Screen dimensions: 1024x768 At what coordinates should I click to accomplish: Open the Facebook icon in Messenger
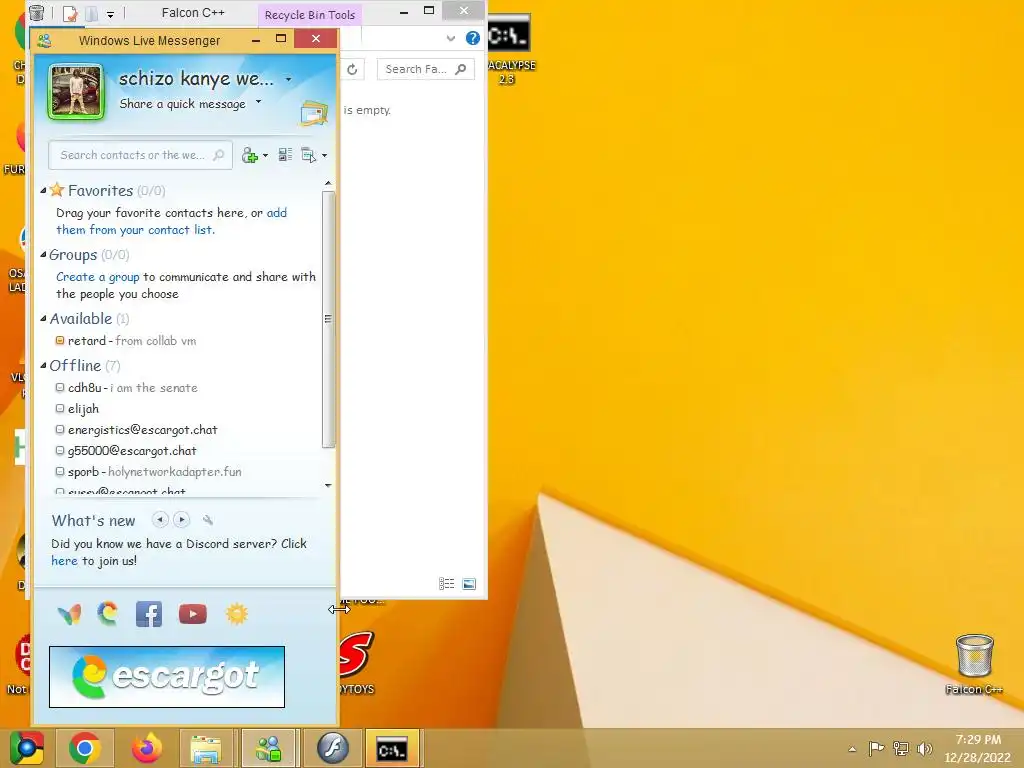(x=149, y=615)
